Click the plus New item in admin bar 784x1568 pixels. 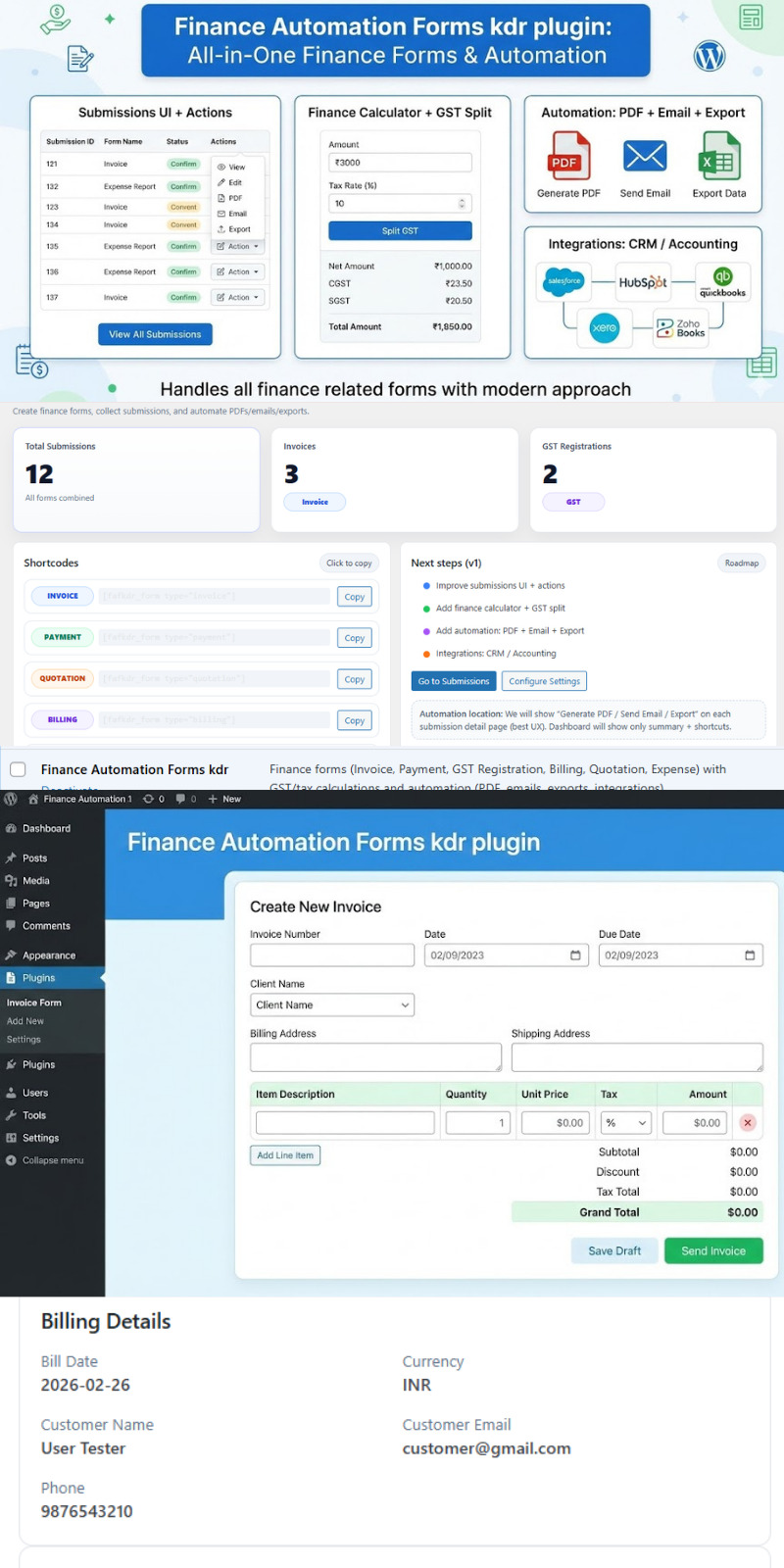pos(224,799)
